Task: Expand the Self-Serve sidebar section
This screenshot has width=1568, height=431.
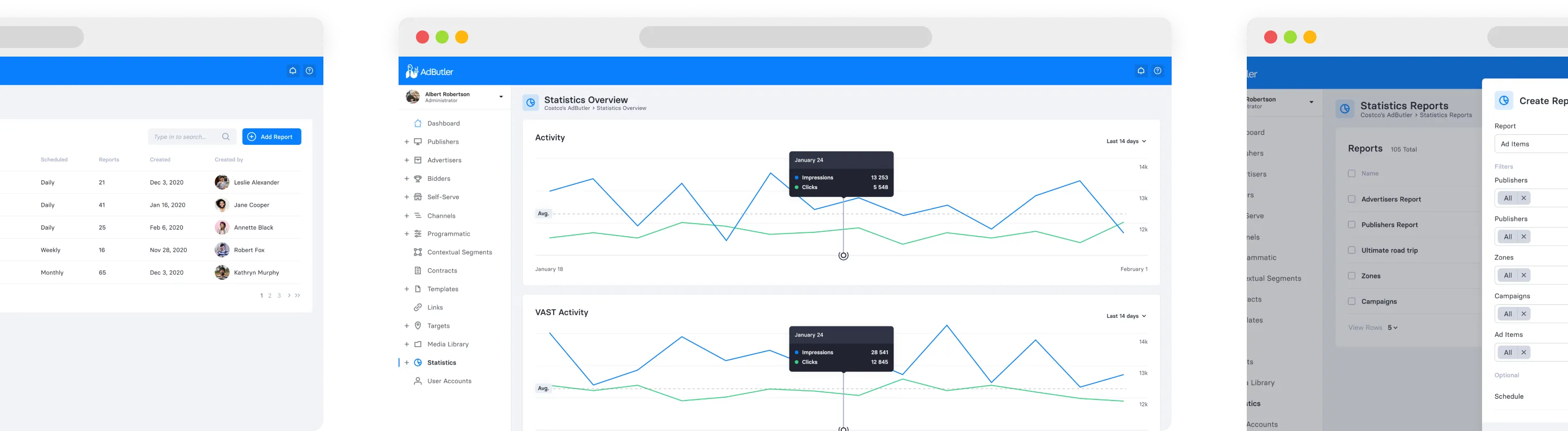Action: click(x=407, y=196)
